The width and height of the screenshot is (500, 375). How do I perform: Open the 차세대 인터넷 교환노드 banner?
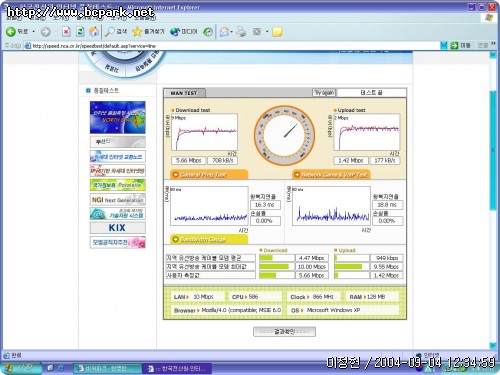click(118, 156)
